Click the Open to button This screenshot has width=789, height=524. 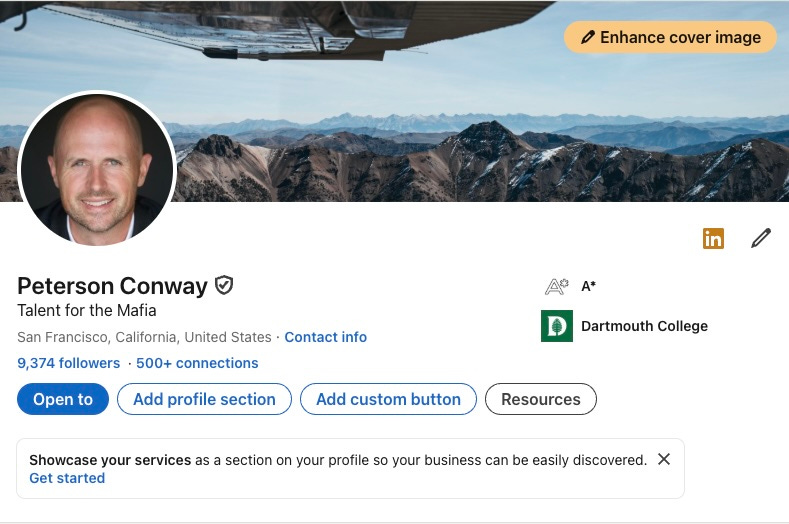click(63, 399)
